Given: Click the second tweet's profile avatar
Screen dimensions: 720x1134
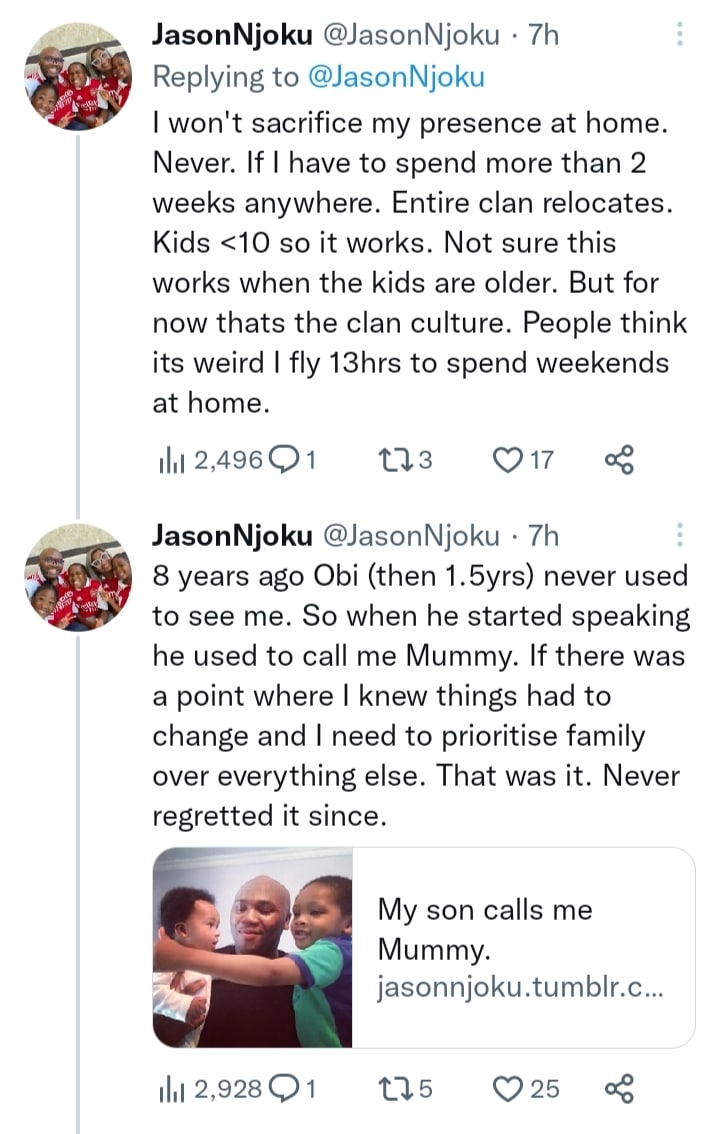Looking at the screenshot, I should (x=77, y=577).
